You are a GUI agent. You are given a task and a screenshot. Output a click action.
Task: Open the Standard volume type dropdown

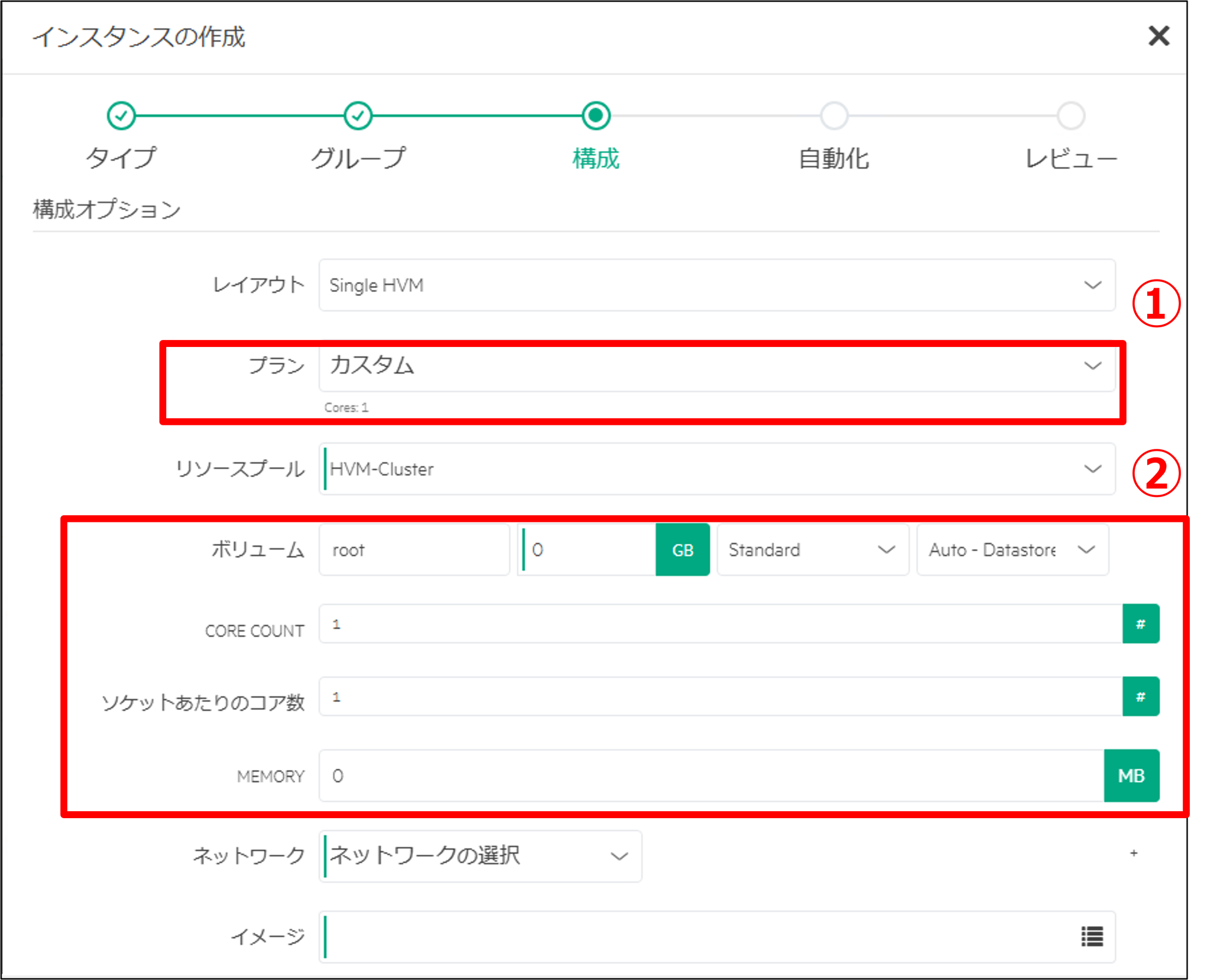coord(812,550)
